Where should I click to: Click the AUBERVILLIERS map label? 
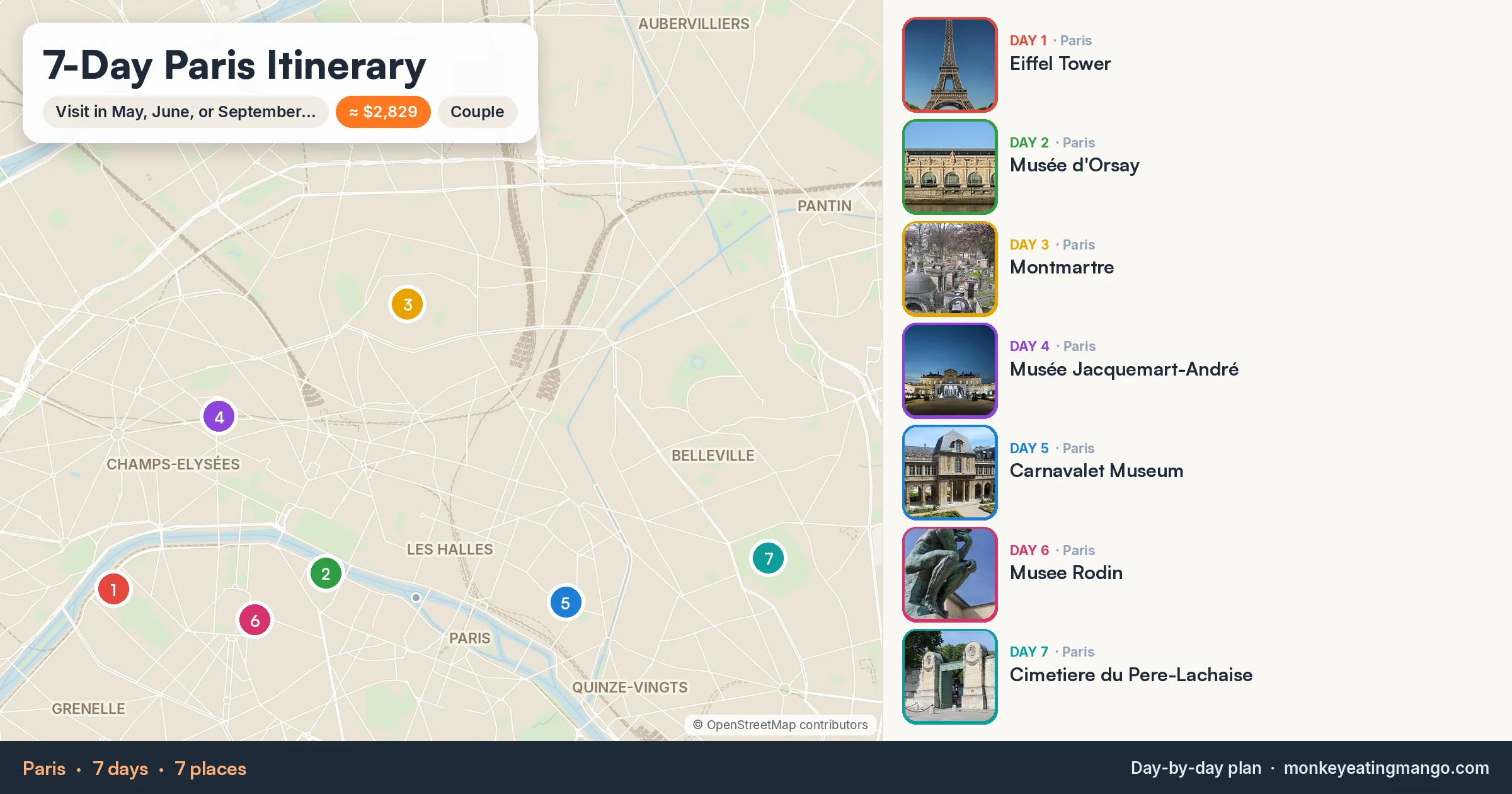pyautogui.click(x=694, y=24)
